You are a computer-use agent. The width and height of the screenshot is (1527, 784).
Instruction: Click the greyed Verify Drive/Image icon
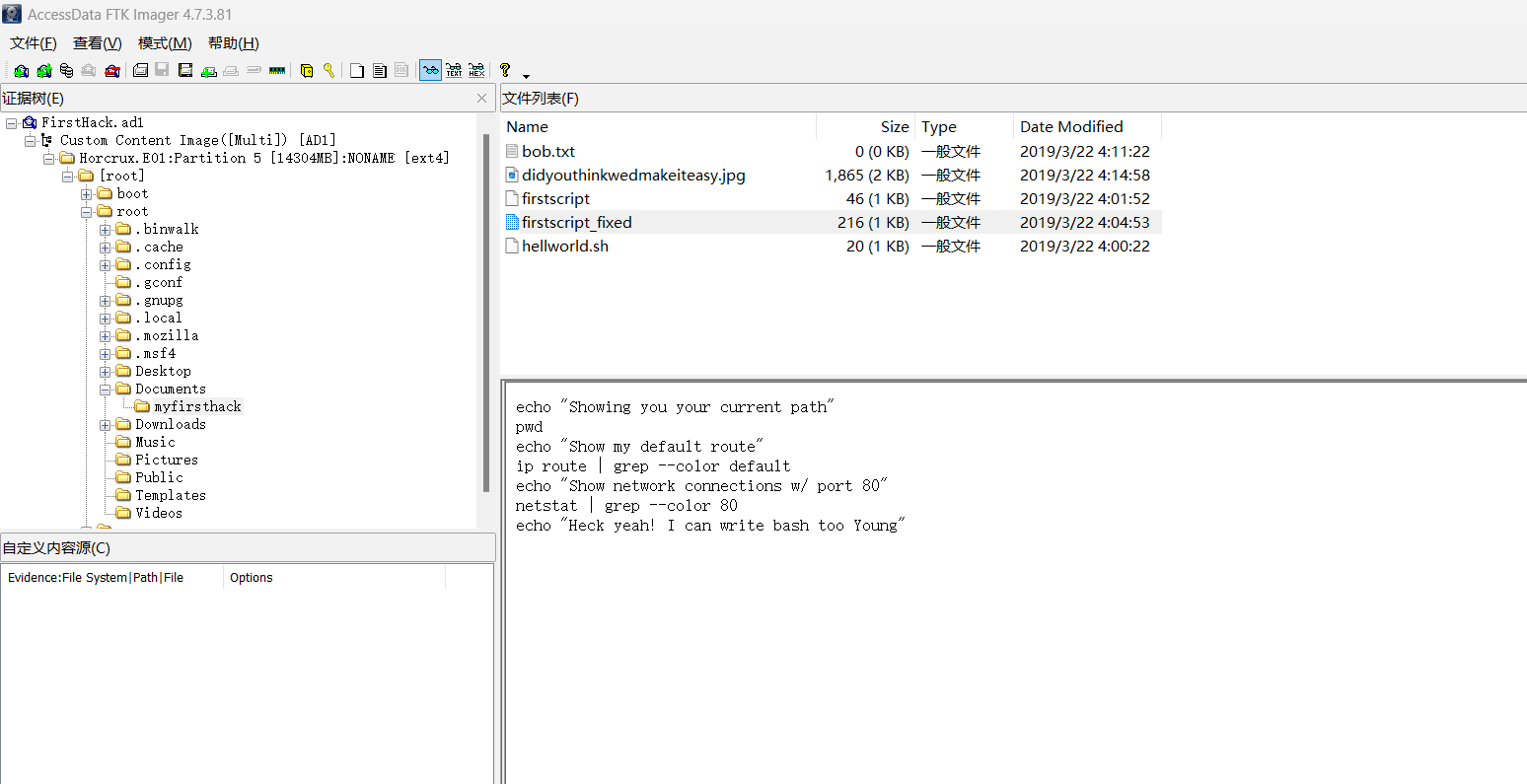pyautogui.click(x=254, y=71)
